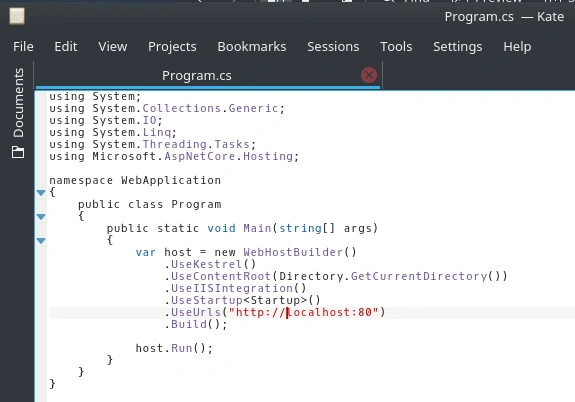Click on the host.Run() line
The width and height of the screenshot is (575, 402).
(174, 348)
